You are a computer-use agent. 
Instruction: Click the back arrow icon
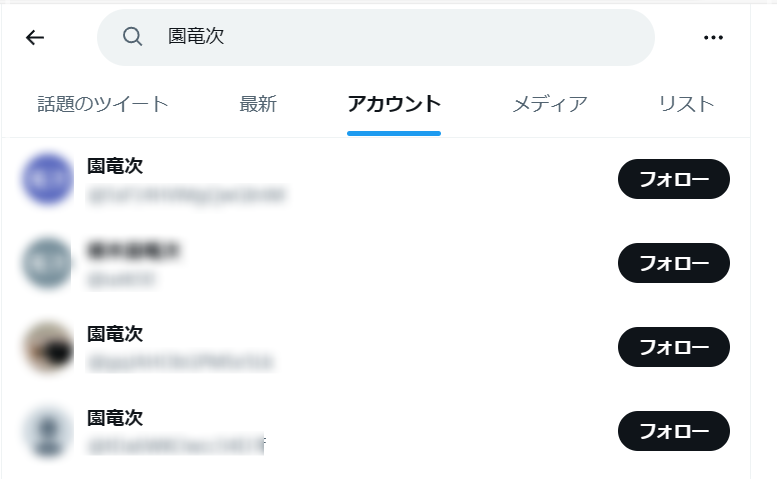tap(35, 37)
